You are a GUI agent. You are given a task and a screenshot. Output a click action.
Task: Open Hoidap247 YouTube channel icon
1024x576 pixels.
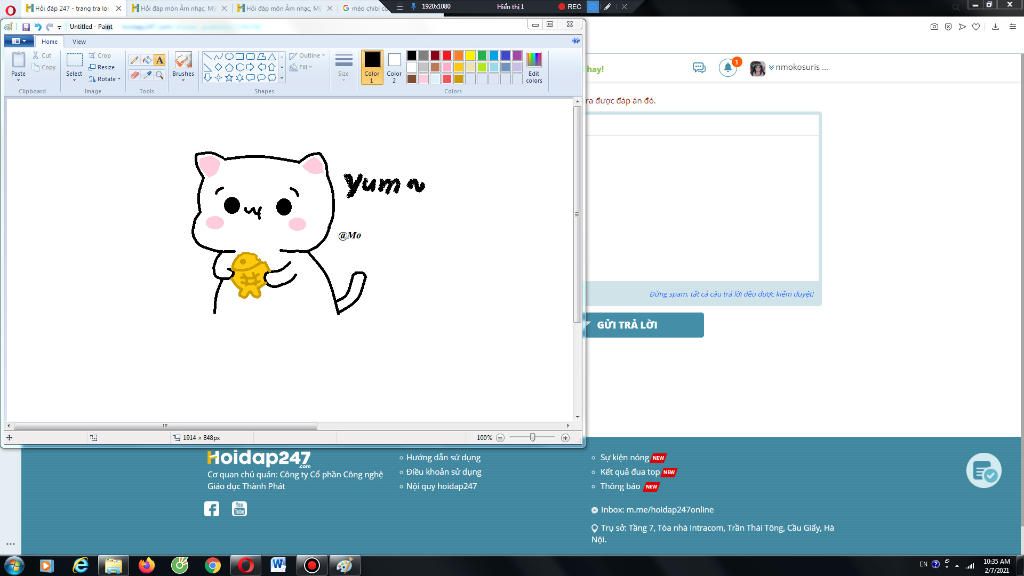(x=240, y=509)
